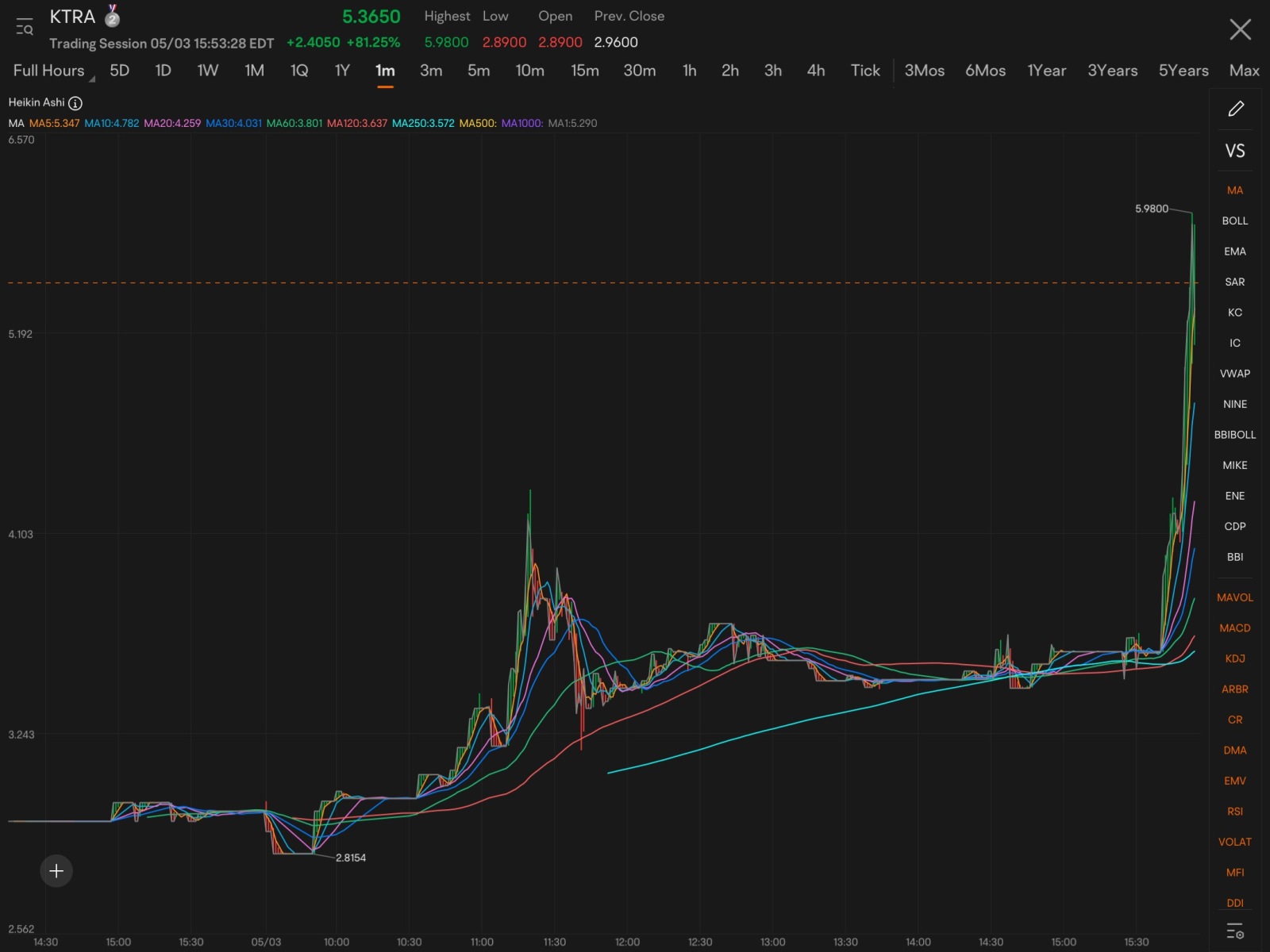Enable the DDI sub-indicator

click(1235, 903)
